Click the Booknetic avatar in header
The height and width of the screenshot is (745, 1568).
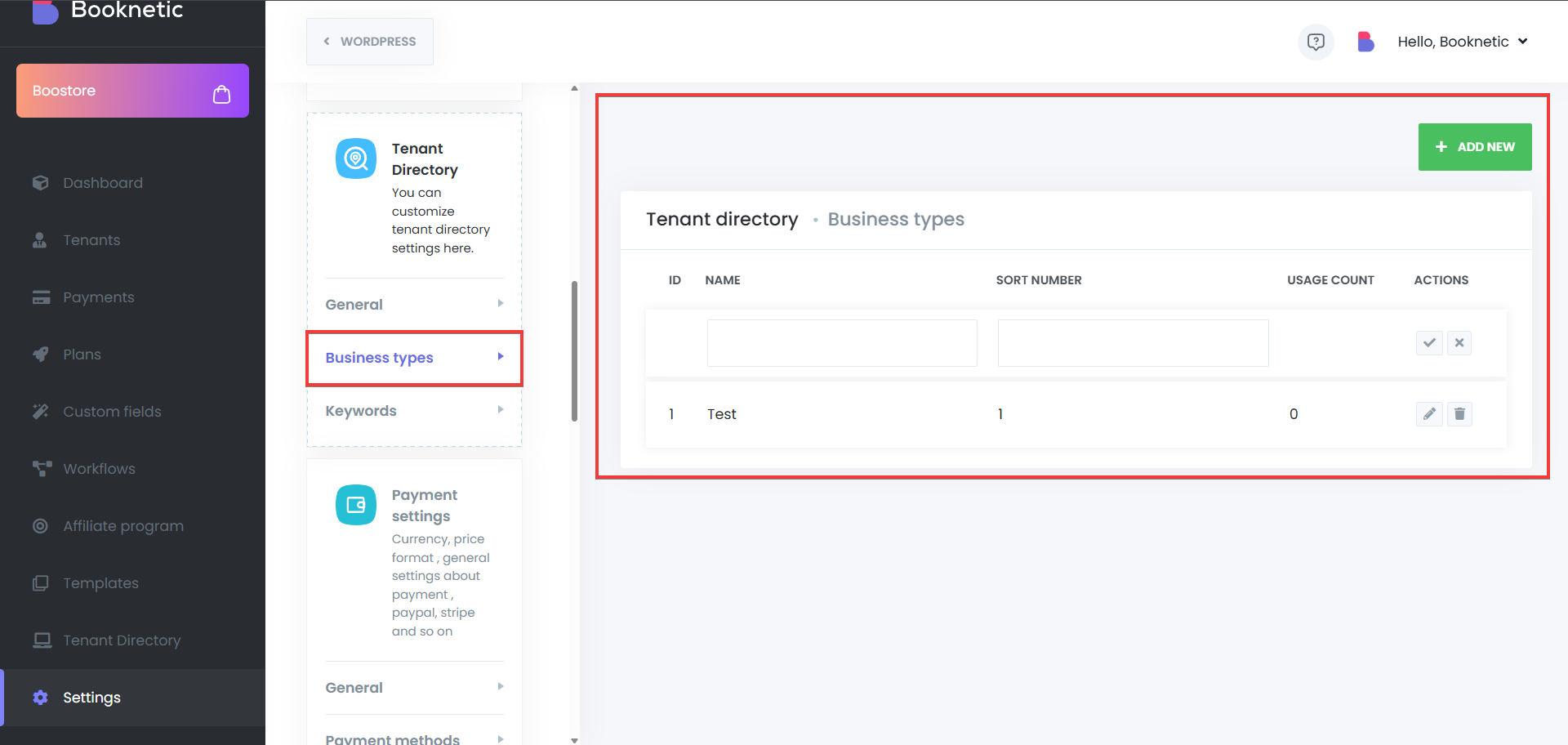[1365, 42]
